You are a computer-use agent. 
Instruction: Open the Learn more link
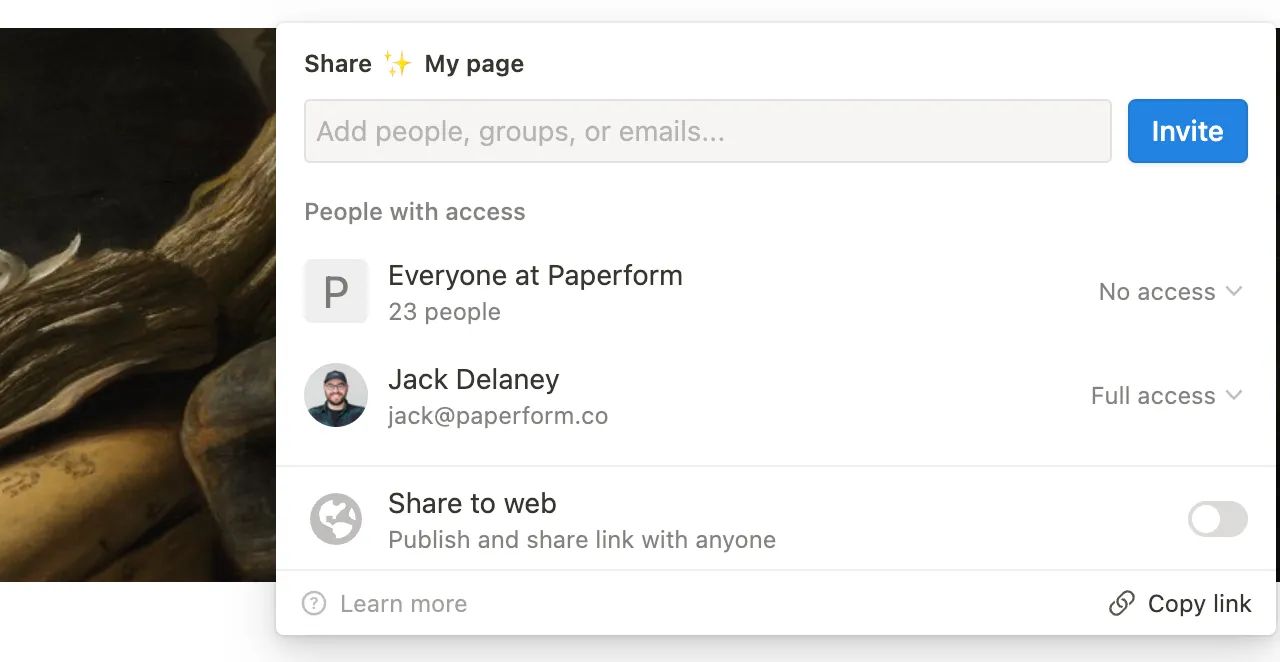pyautogui.click(x=402, y=604)
